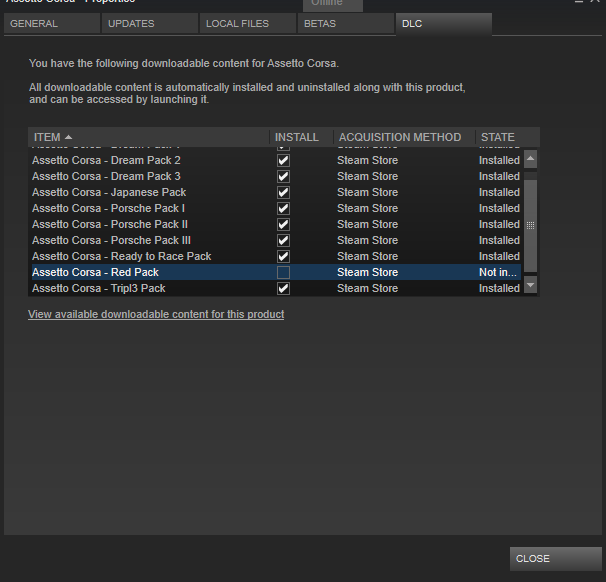
Task: Click the DLC tab
Action: pos(444,24)
